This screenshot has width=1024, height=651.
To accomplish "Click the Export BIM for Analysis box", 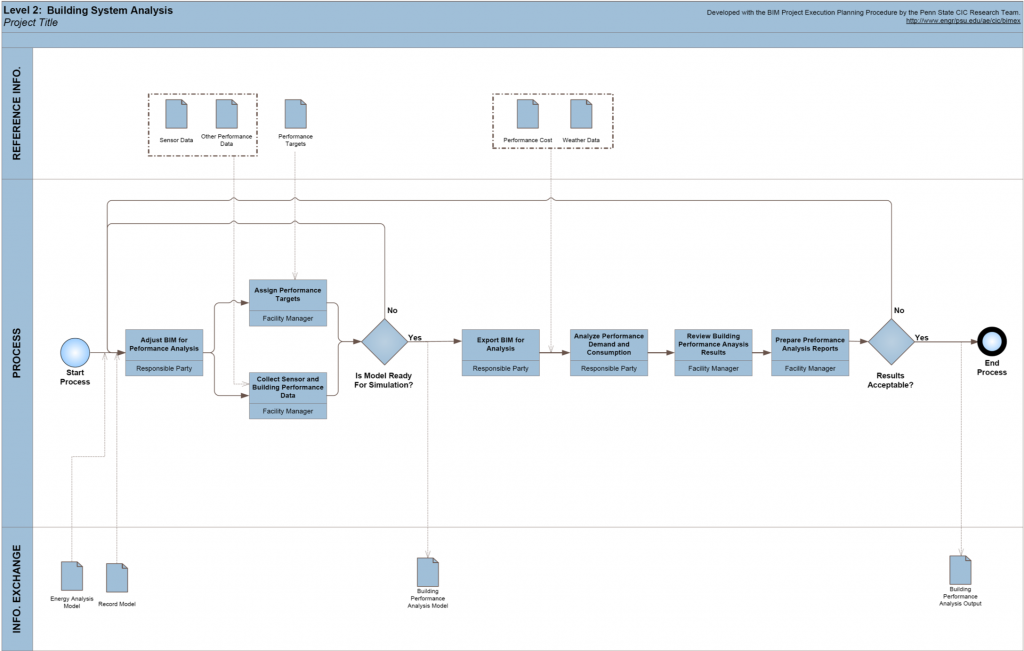I will pyautogui.click(x=500, y=345).
